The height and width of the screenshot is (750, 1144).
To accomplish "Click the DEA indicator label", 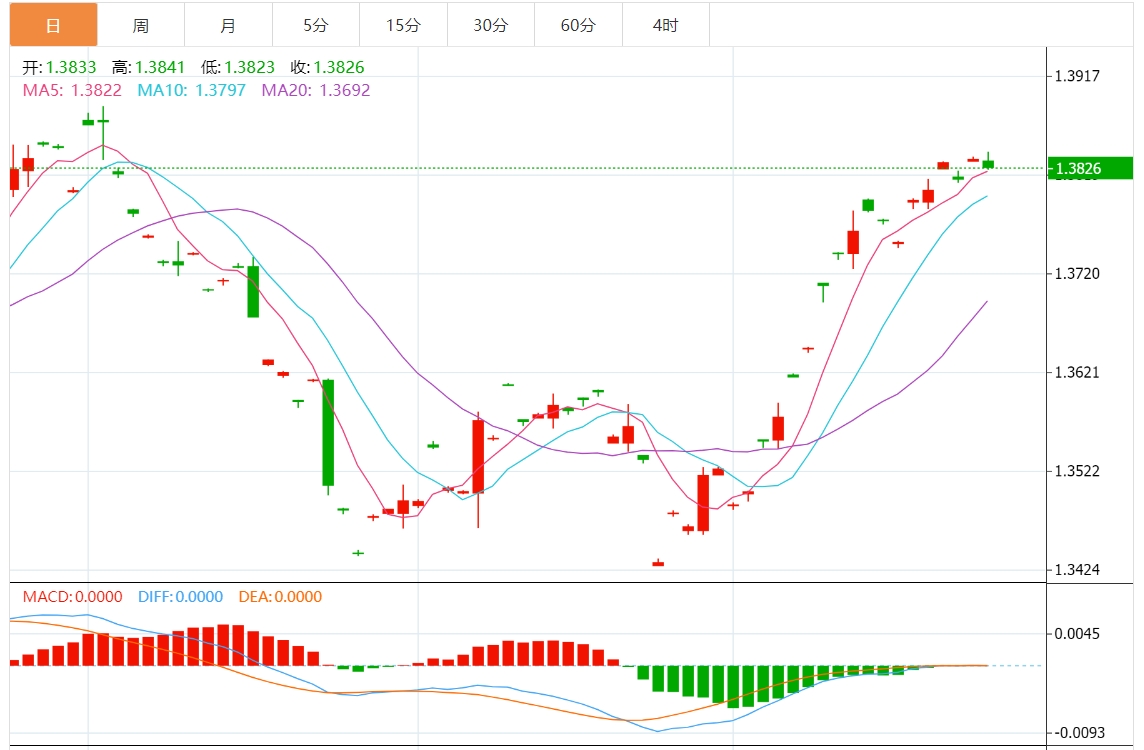I will (x=280, y=597).
